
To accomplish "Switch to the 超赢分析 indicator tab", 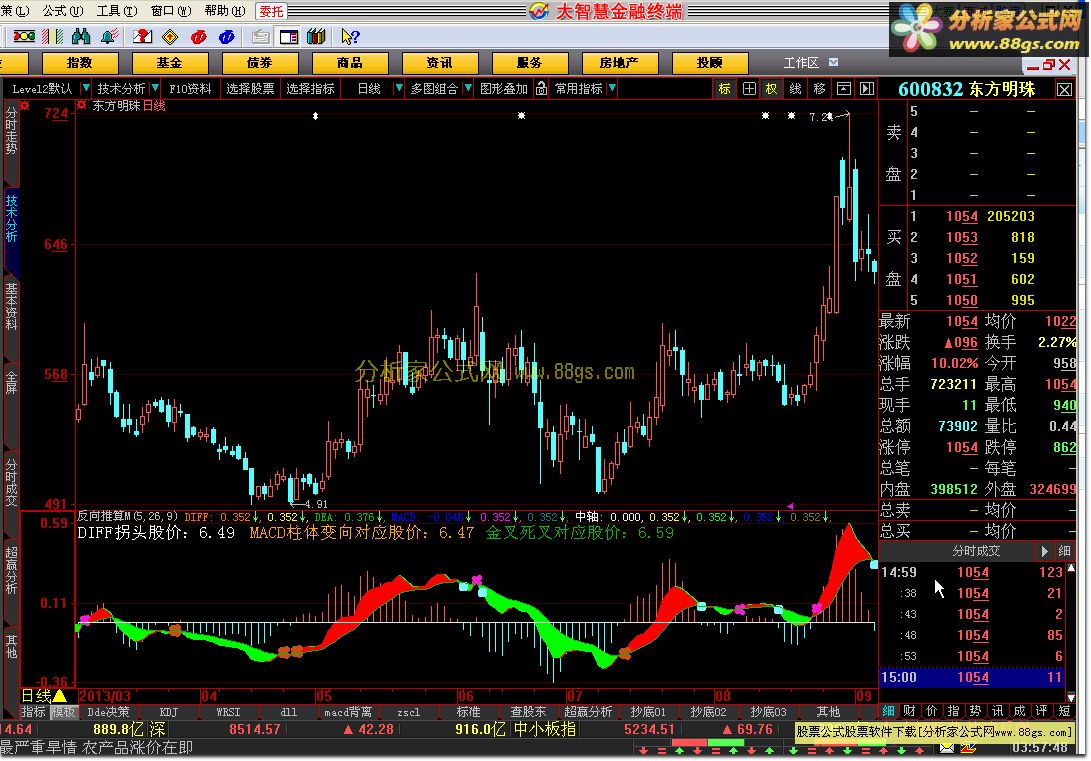I will pos(588,712).
